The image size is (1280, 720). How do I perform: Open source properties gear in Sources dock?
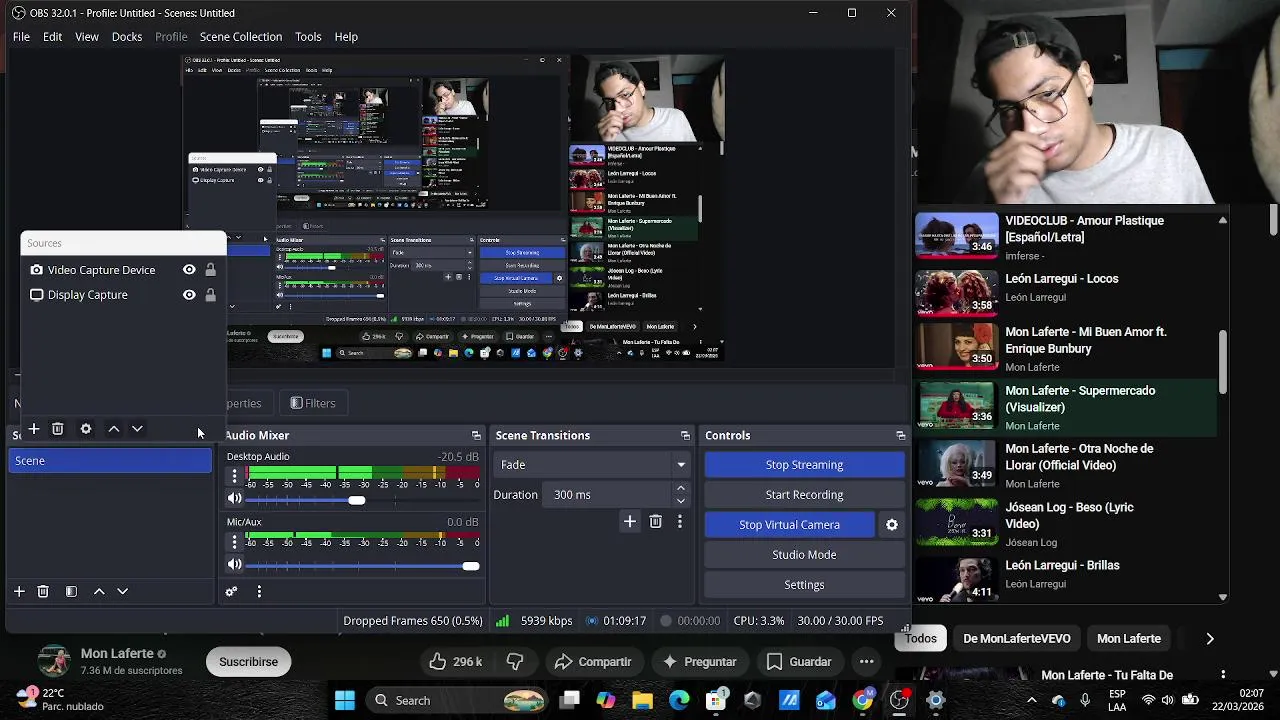pos(86,429)
